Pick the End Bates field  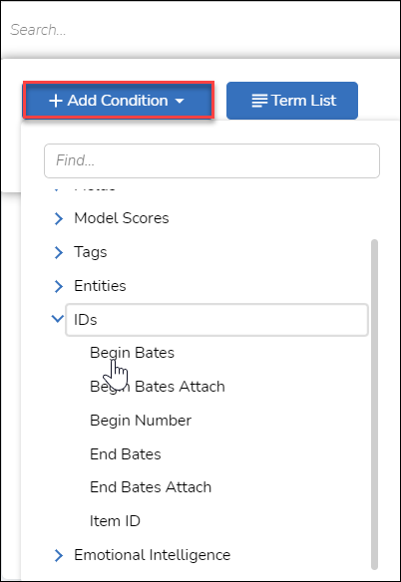[125, 454]
